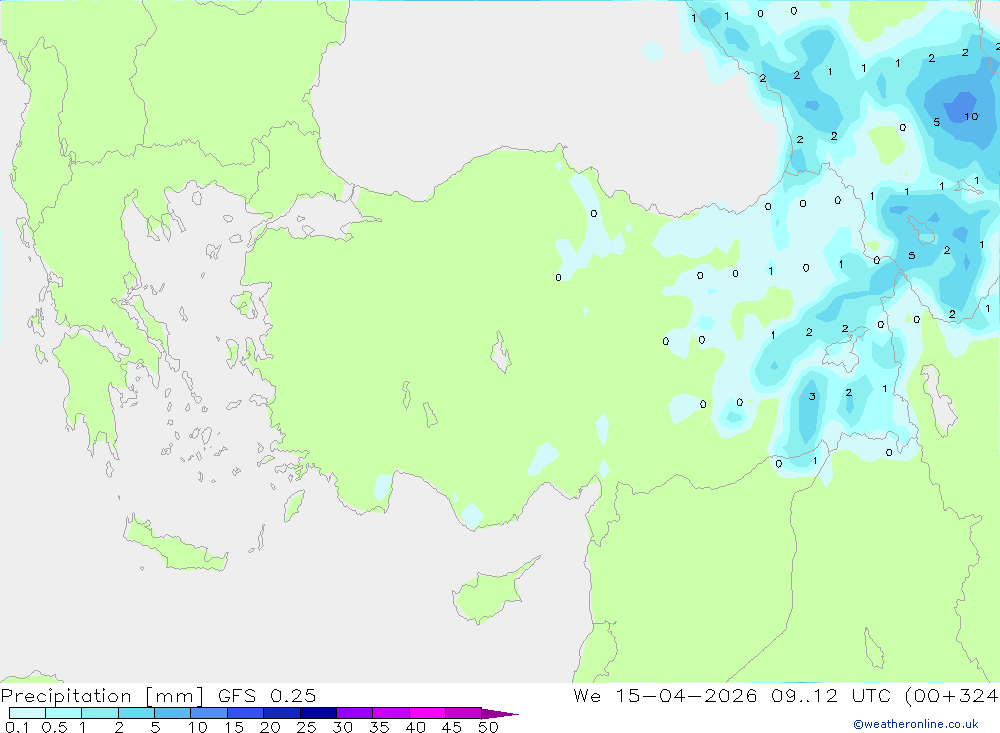
Task: Click the '35' legend scale label
Action: click(x=379, y=727)
